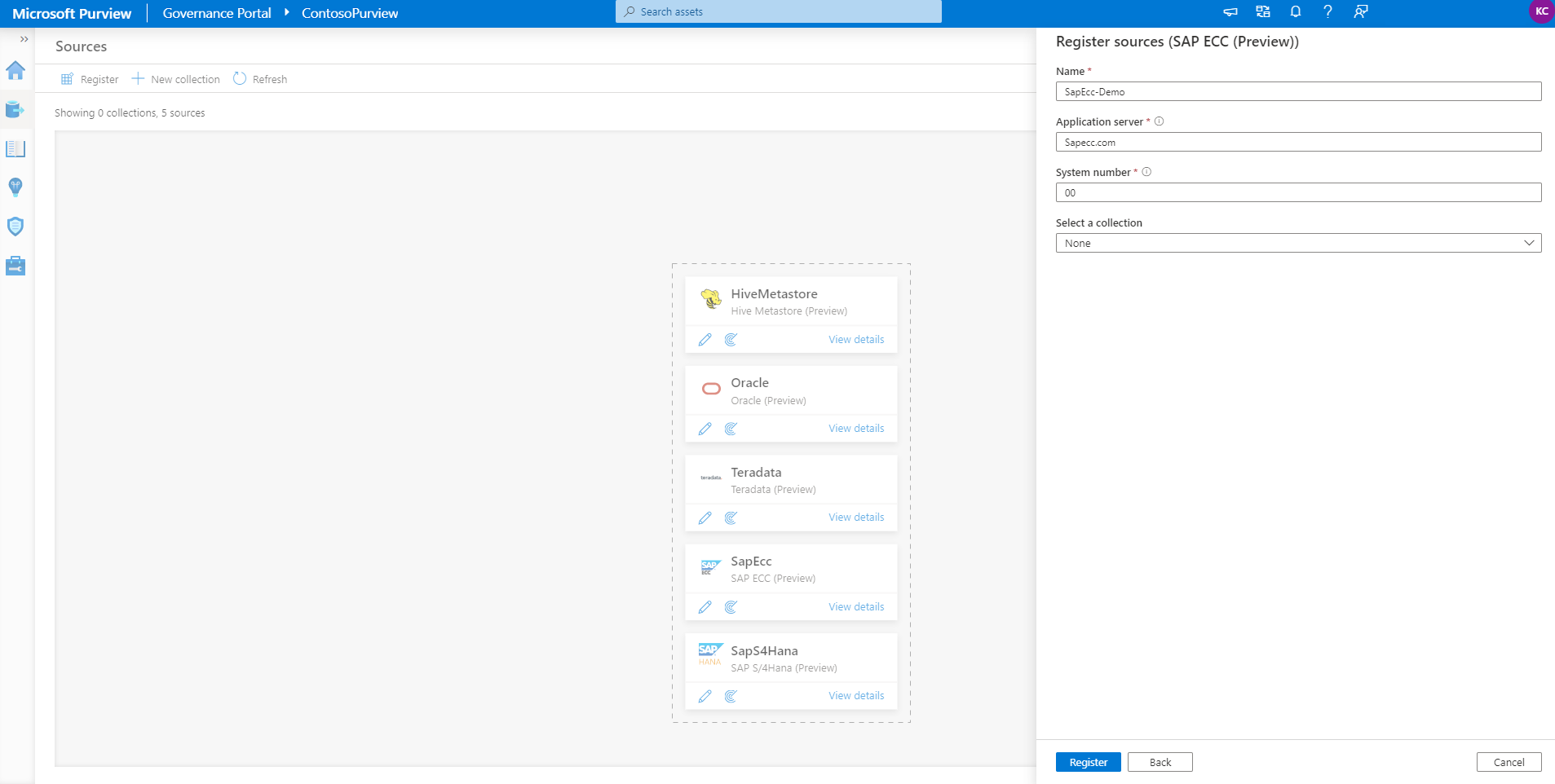Show System number info tooltip icon
Image resolution: width=1555 pixels, height=784 pixels.
pyautogui.click(x=1146, y=172)
